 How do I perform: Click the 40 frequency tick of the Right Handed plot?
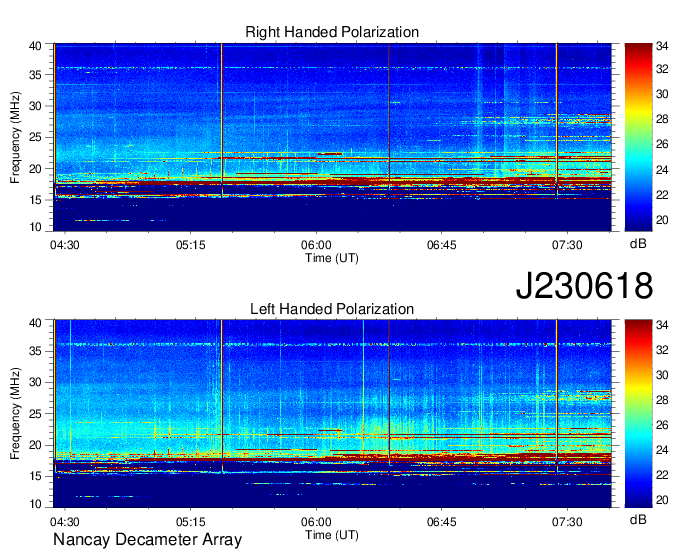[35, 46]
